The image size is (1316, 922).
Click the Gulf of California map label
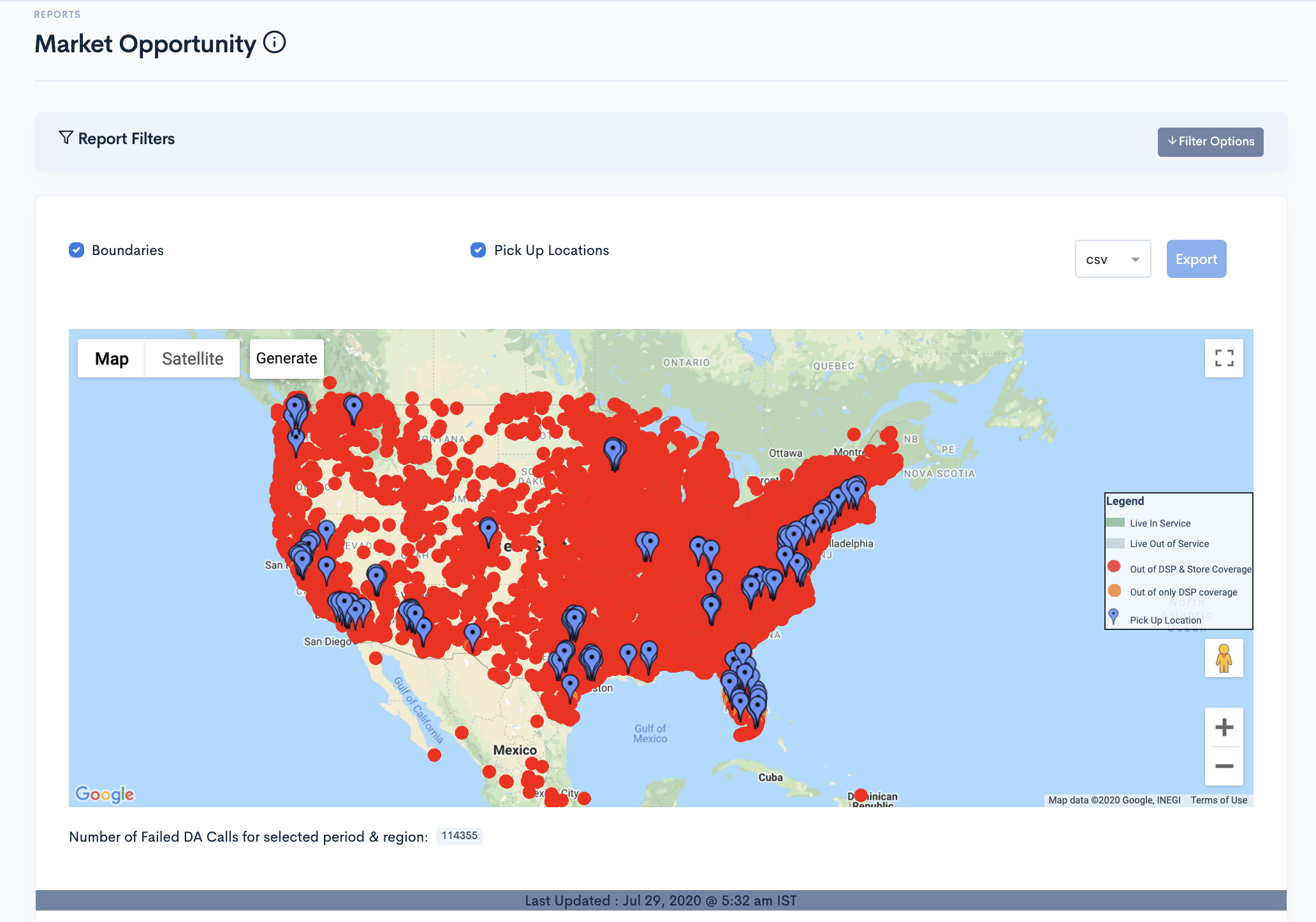[418, 710]
